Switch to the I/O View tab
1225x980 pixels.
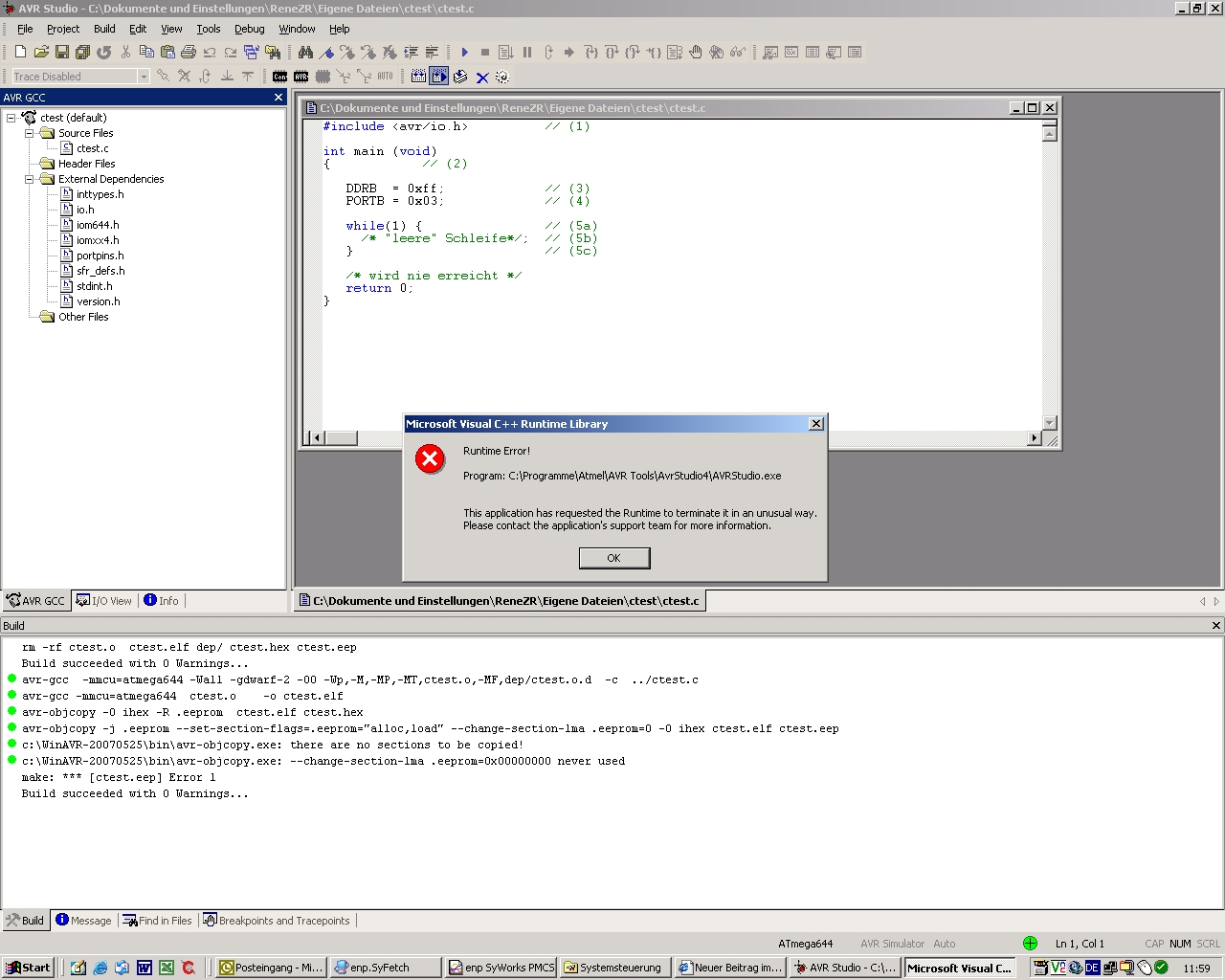104,601
